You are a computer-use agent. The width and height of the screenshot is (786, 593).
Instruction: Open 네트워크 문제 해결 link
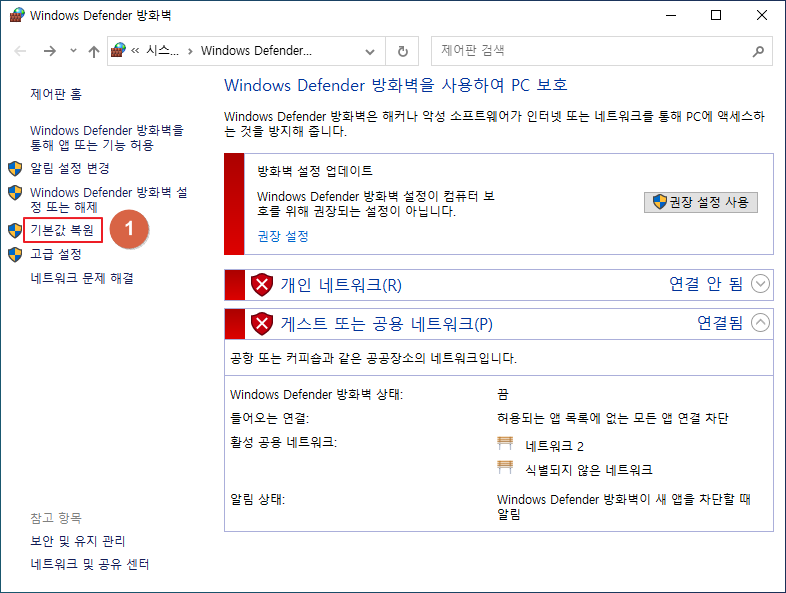pos(82,278)
